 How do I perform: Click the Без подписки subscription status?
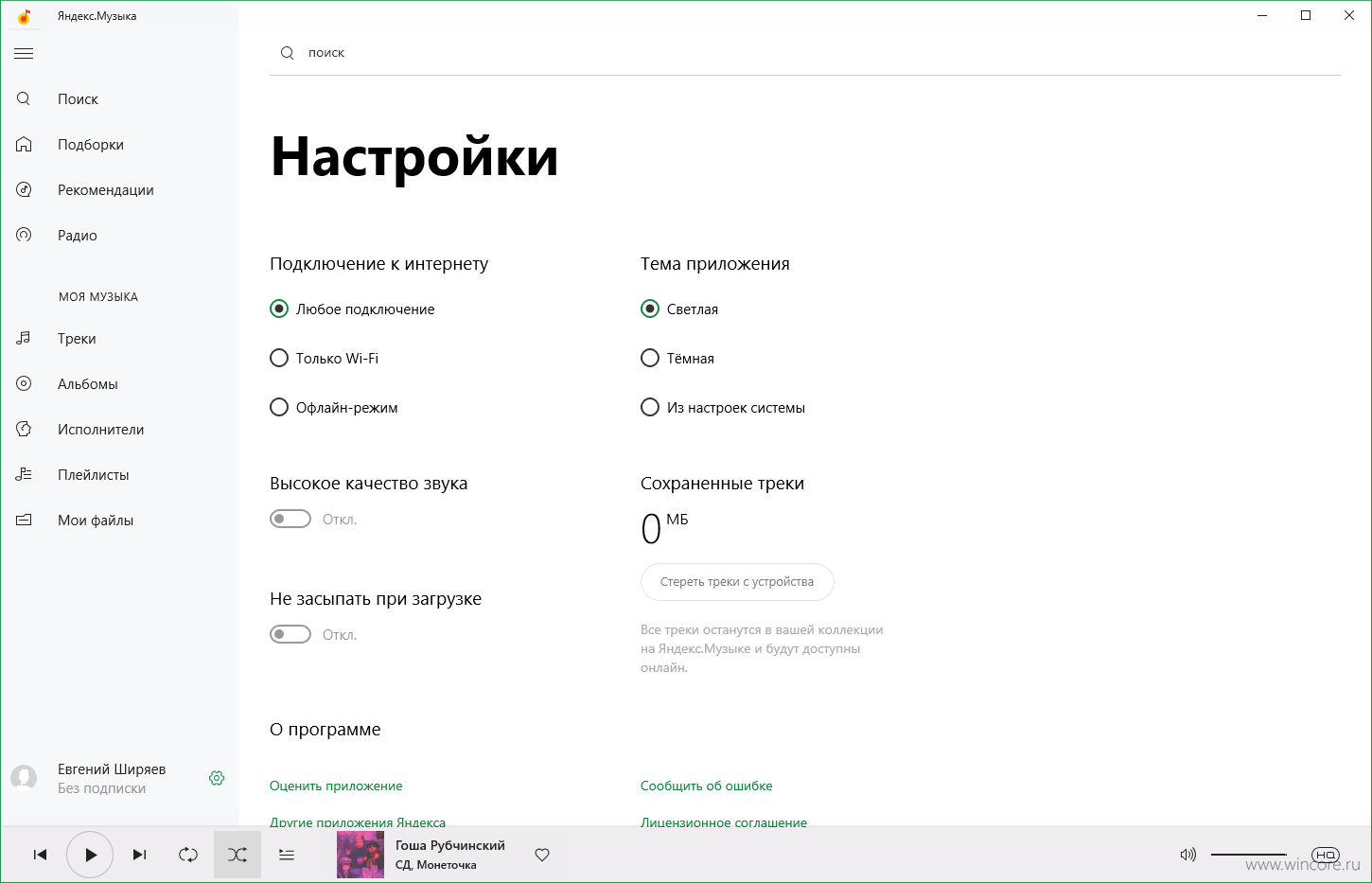(101, 788)
